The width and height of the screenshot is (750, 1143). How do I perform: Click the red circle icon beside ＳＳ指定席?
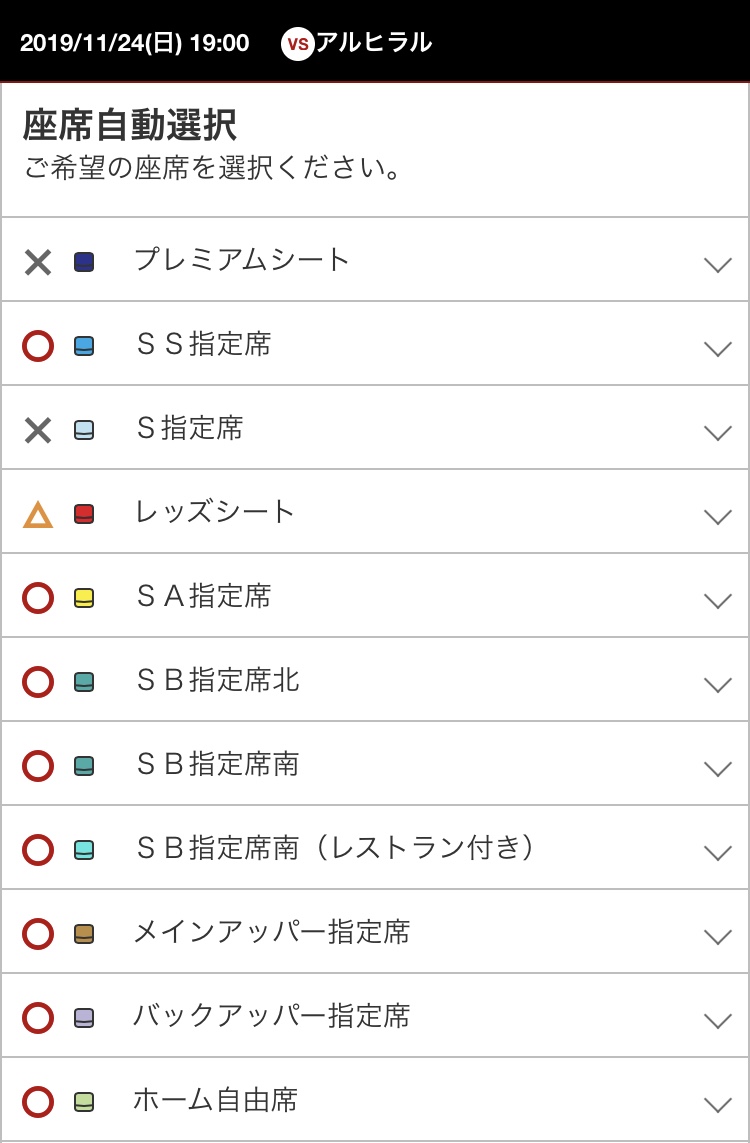click(38, 347)
